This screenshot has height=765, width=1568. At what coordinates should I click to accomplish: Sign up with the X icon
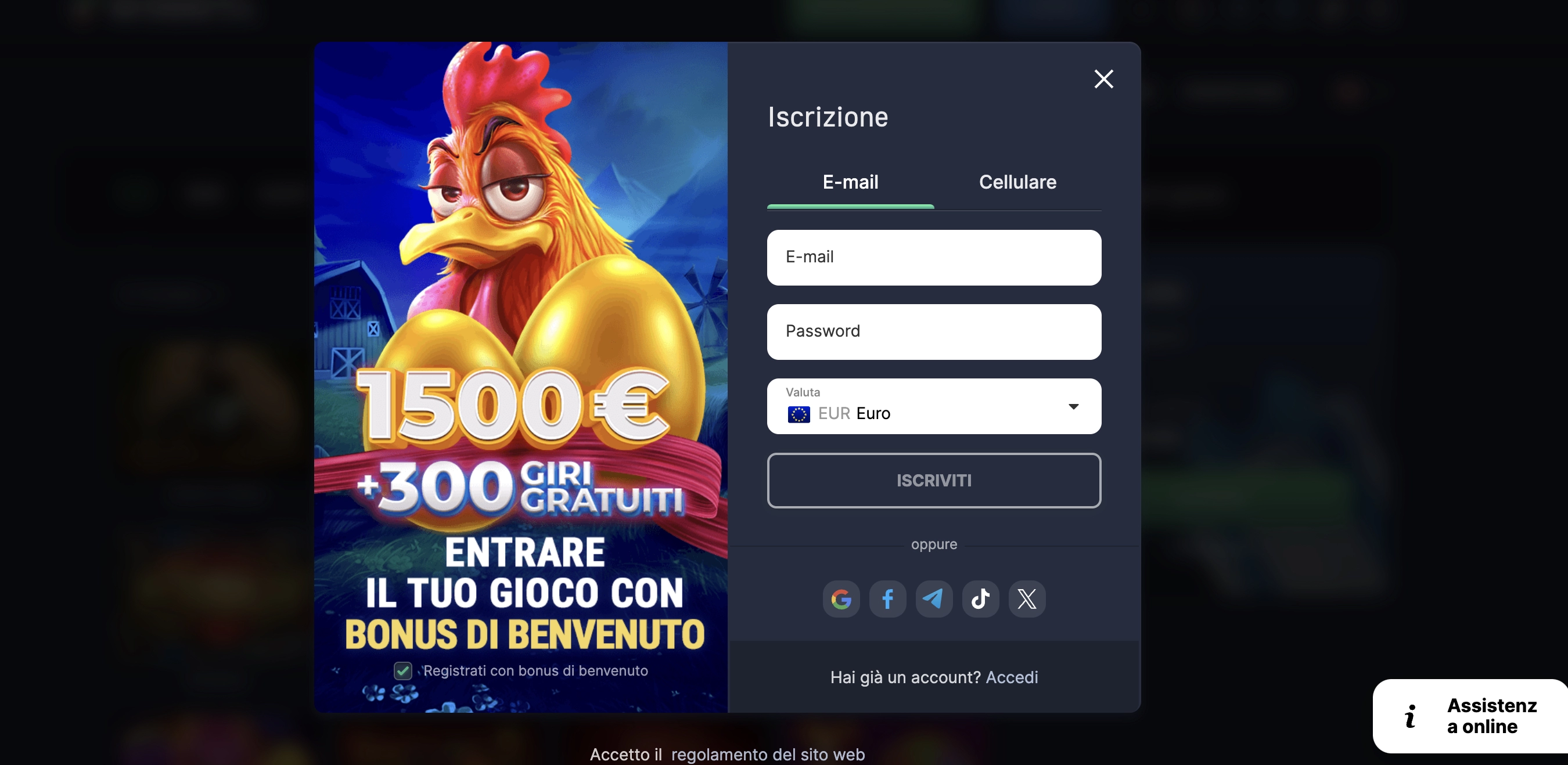[1027, 599]
